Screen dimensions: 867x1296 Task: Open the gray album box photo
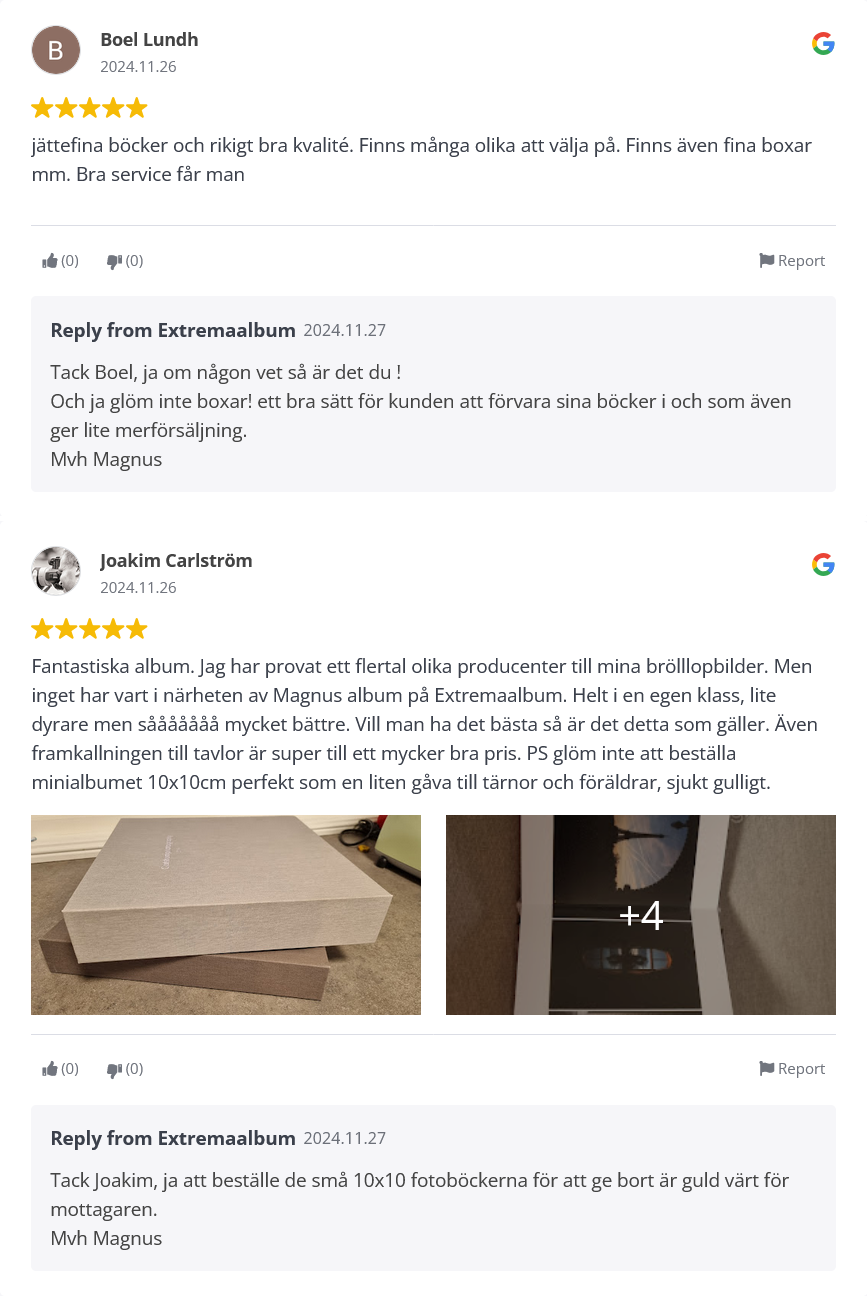226,915
